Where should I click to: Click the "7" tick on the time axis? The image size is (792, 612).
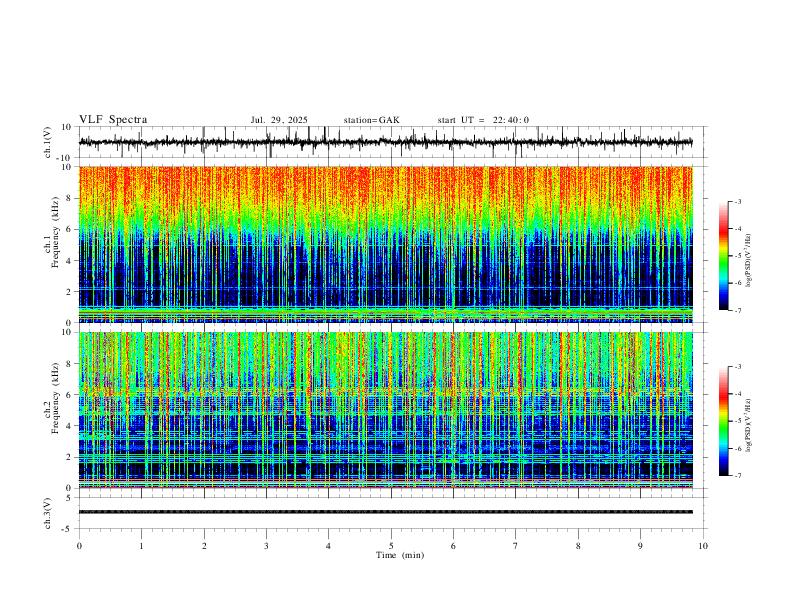(516, 546)
